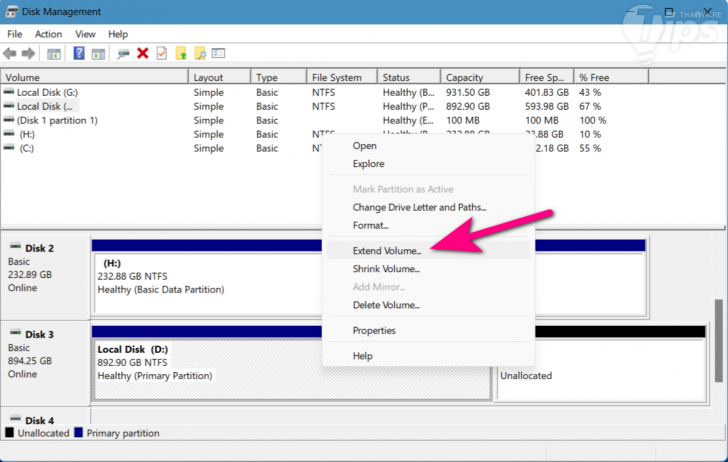Click the 593.98 GB free space cell
Screen dimensions: 728x462
click(546, 106)
